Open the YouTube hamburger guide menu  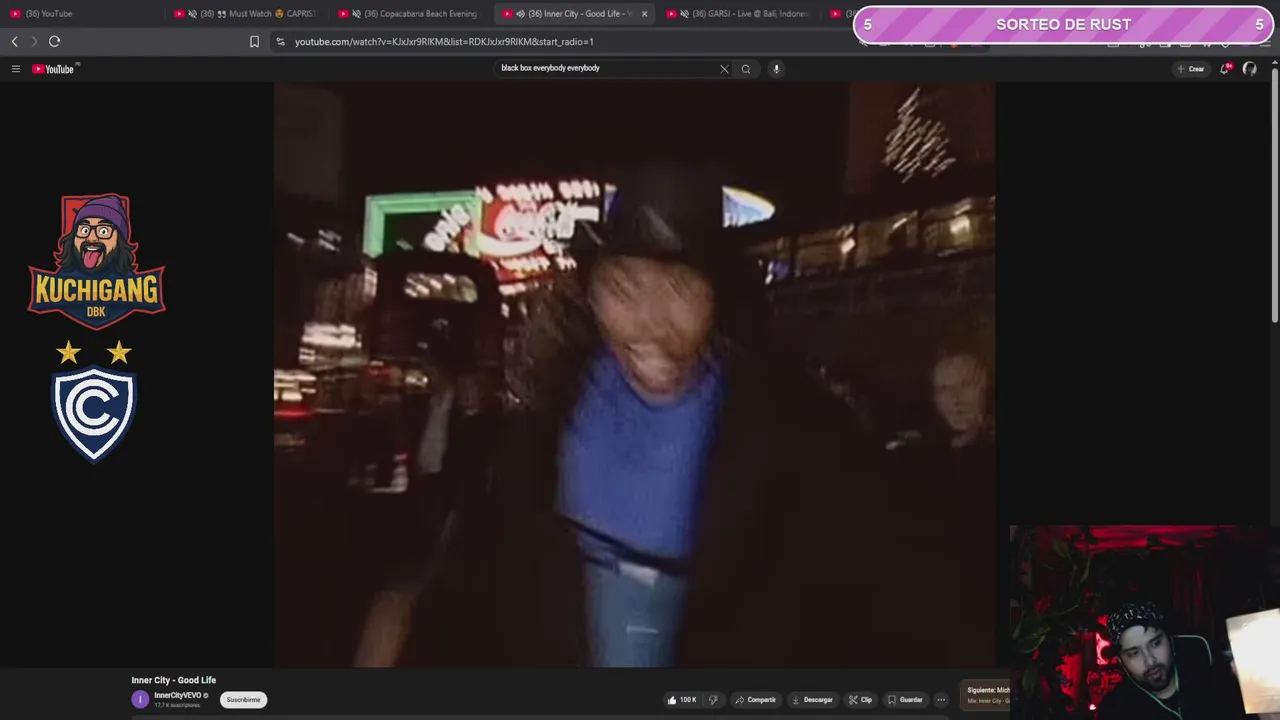(16, 69)
